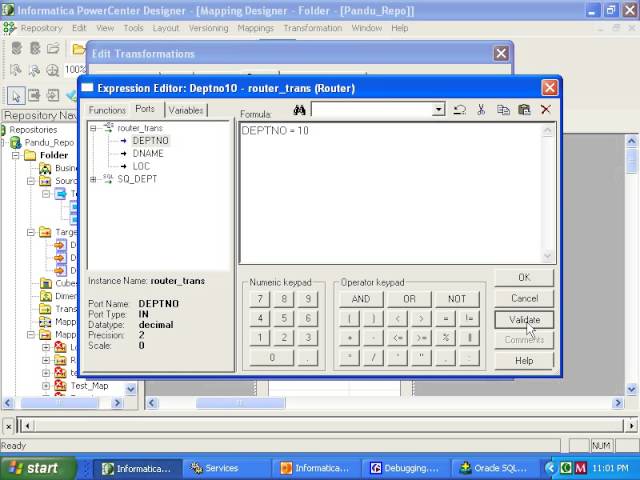Click the paste clipboard icon
640x480 pixels.
(x=524, y=110)
